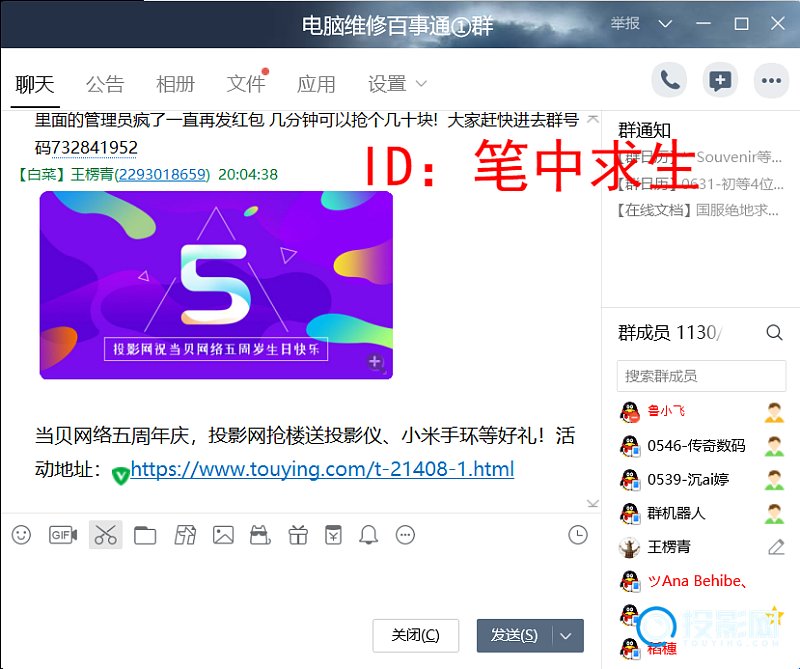Screen dimensions: 800x669
Task: Search group members with magnifier icon
Action: [x=774, y=333]
